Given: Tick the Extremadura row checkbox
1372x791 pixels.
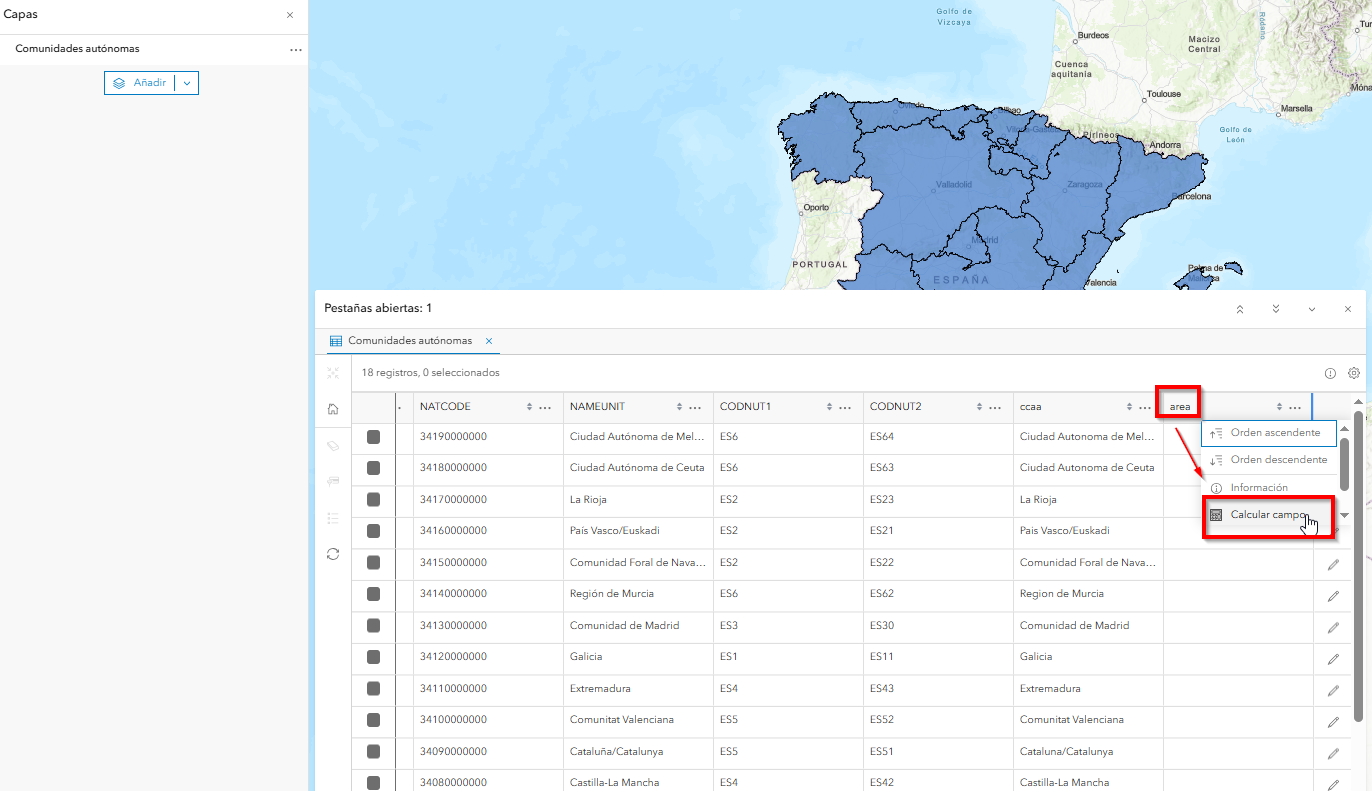Looking at the screenshot, I should (374, 689).
